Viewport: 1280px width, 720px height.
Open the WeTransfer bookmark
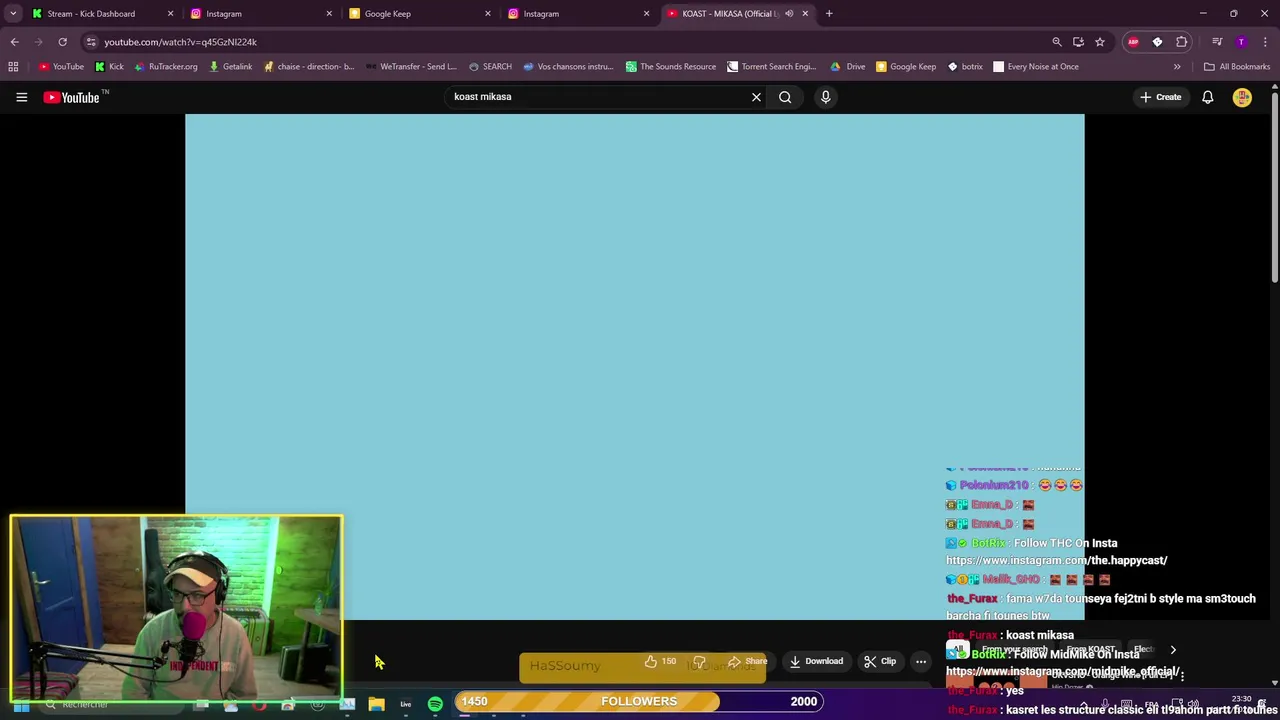pyautogui.click(x=411, y=67)
